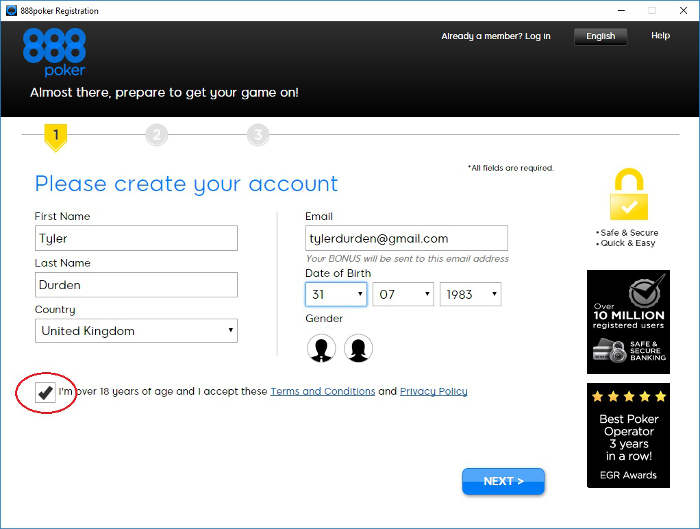
Task: Minimize the registration window
Action: pos(621,10)
